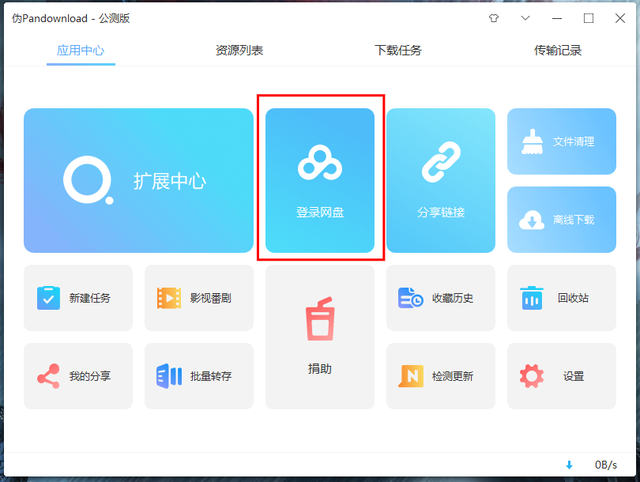This screenshot has width=640, height=482.
Task: Open 设置 gear icon
Action: pos(531,376)
